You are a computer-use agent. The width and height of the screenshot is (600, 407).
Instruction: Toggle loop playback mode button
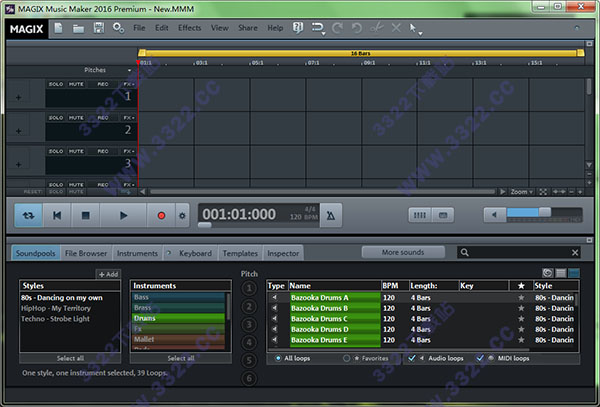[28, 216]
